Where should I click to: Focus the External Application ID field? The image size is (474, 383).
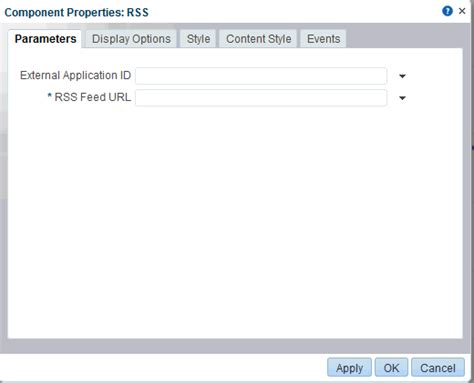tap(261, 76)
